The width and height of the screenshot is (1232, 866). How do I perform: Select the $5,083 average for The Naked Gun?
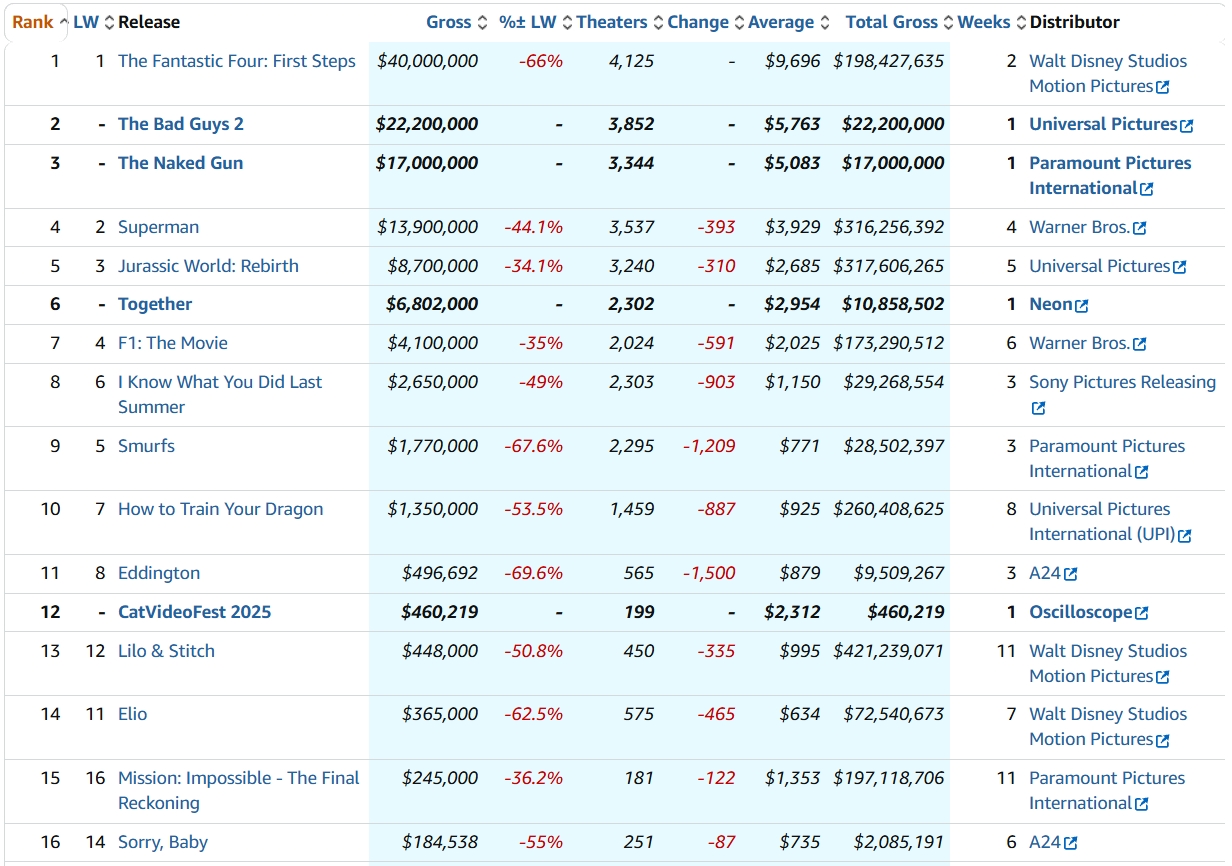(792, 163)
